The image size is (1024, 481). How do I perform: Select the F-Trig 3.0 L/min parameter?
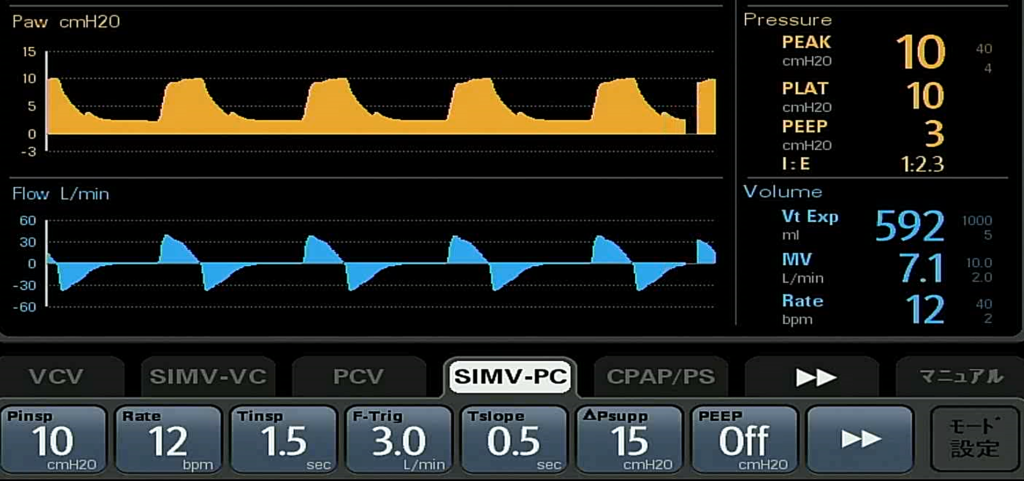tap(399, 438)
